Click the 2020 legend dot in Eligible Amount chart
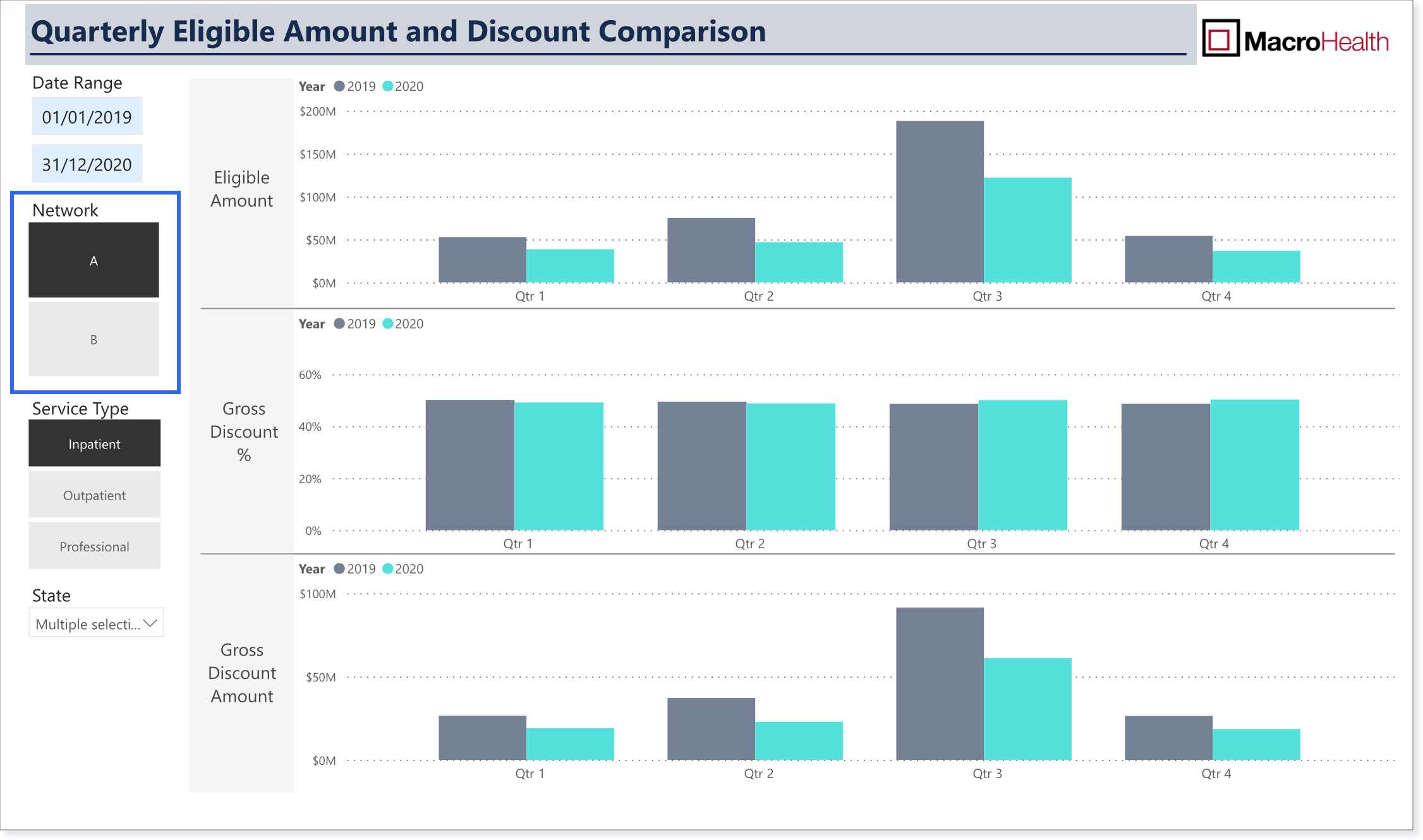This screenshot has width=1423, height=840. 388,87
